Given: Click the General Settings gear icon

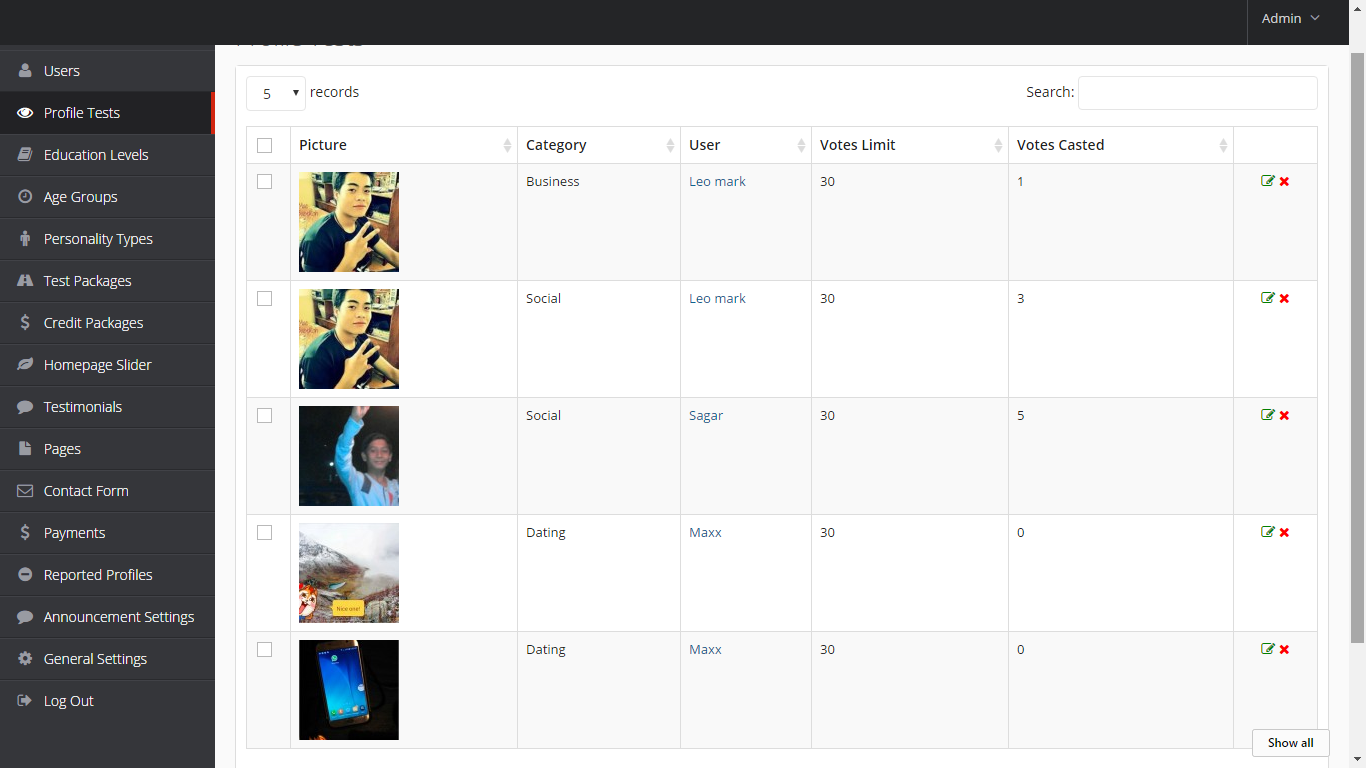Looking at the screenshot, I should pos(25,659).
